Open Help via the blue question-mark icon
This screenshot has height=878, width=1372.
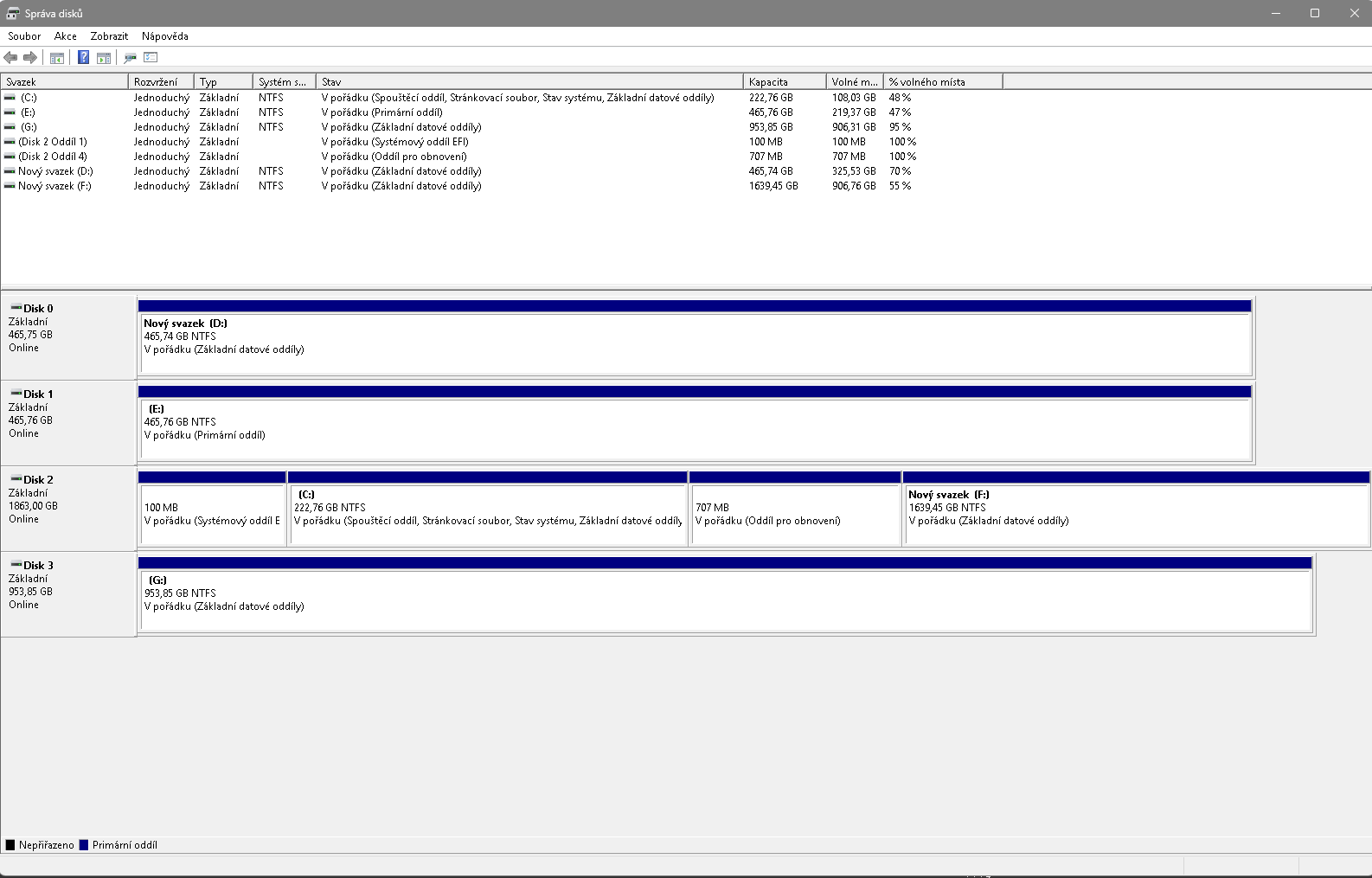(83, 58)
